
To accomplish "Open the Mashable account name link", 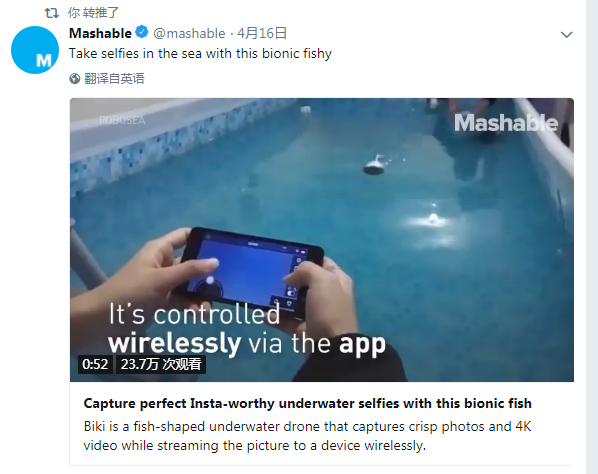I will (x=100, y=33).
